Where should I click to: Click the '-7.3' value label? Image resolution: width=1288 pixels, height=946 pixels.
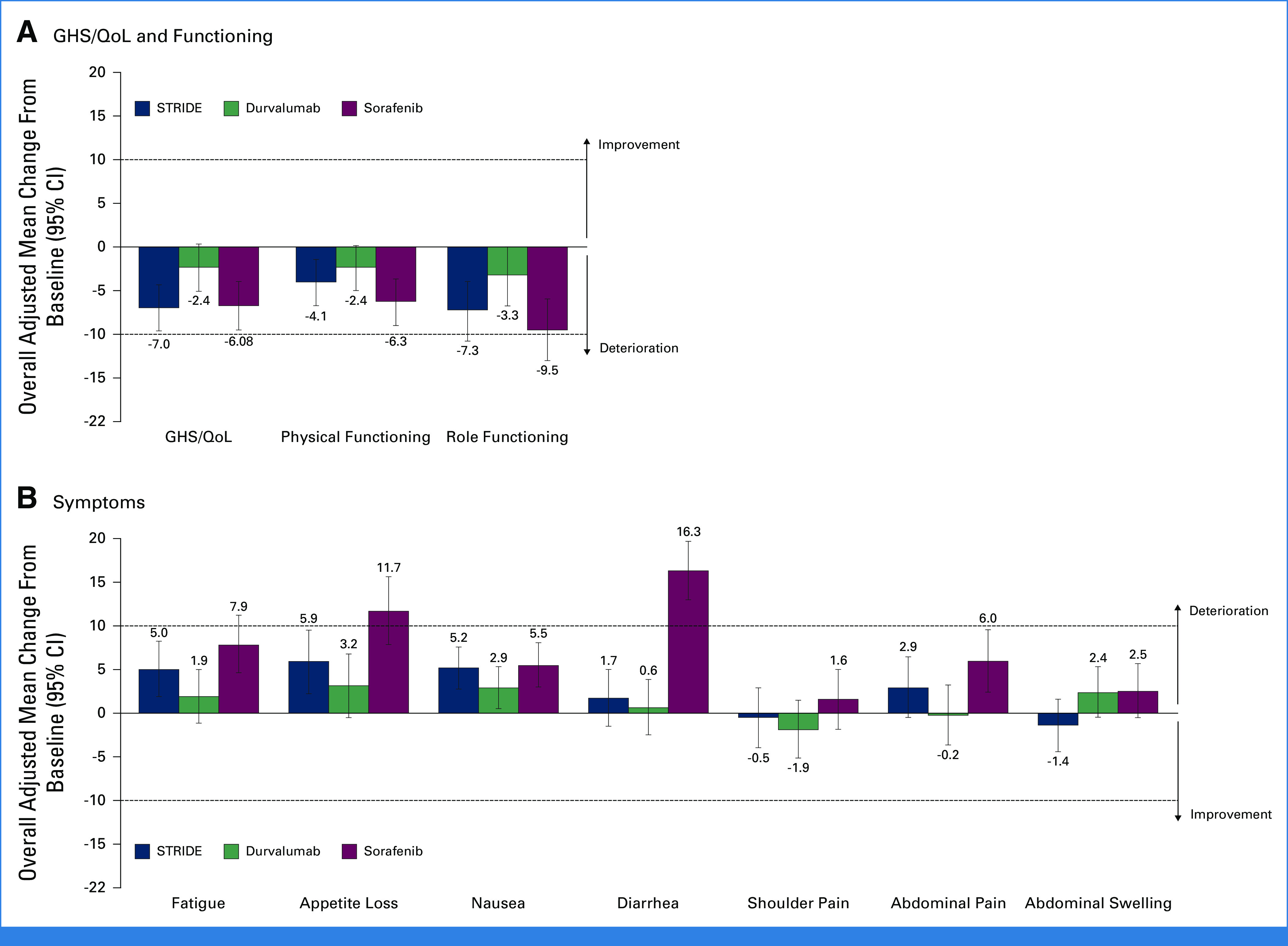[467, 351]
